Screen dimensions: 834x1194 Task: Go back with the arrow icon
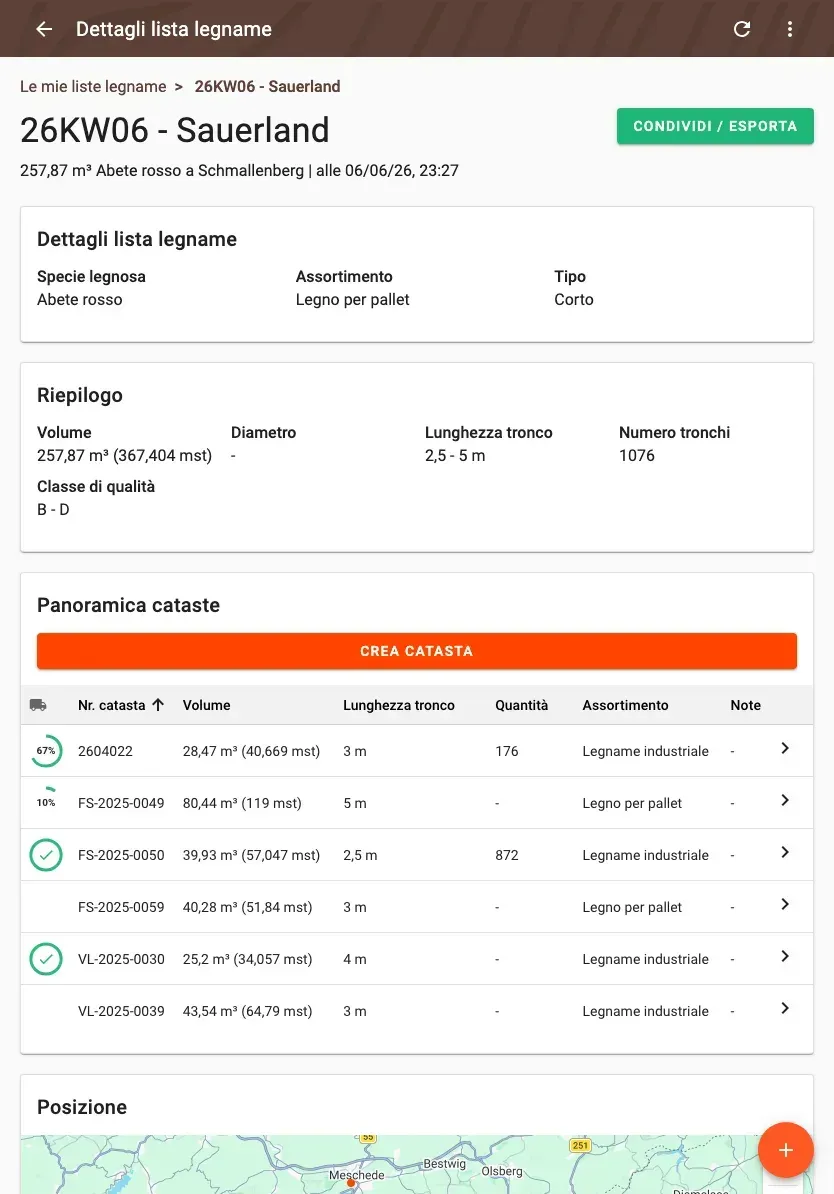44,29
